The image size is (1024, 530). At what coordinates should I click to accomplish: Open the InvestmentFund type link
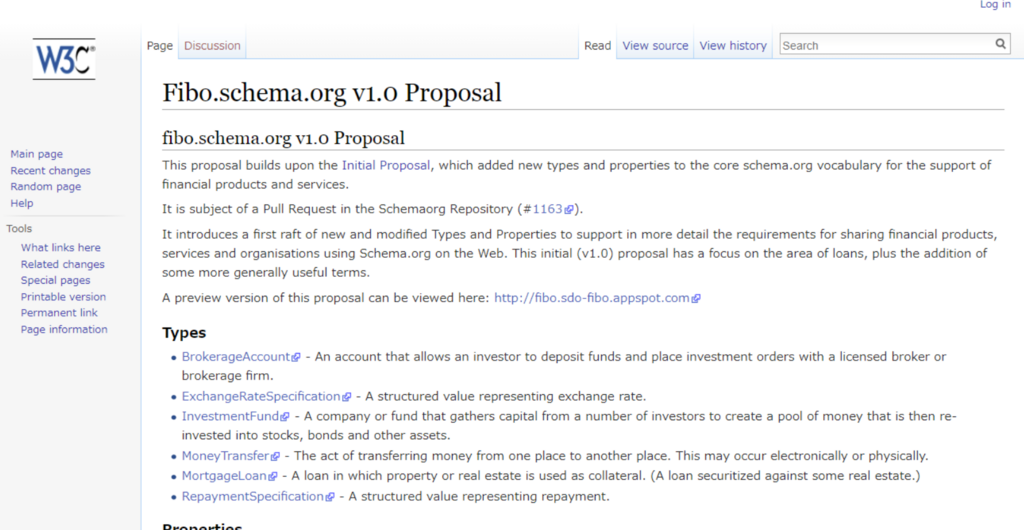pyautogui.click(x=235, y=416)
